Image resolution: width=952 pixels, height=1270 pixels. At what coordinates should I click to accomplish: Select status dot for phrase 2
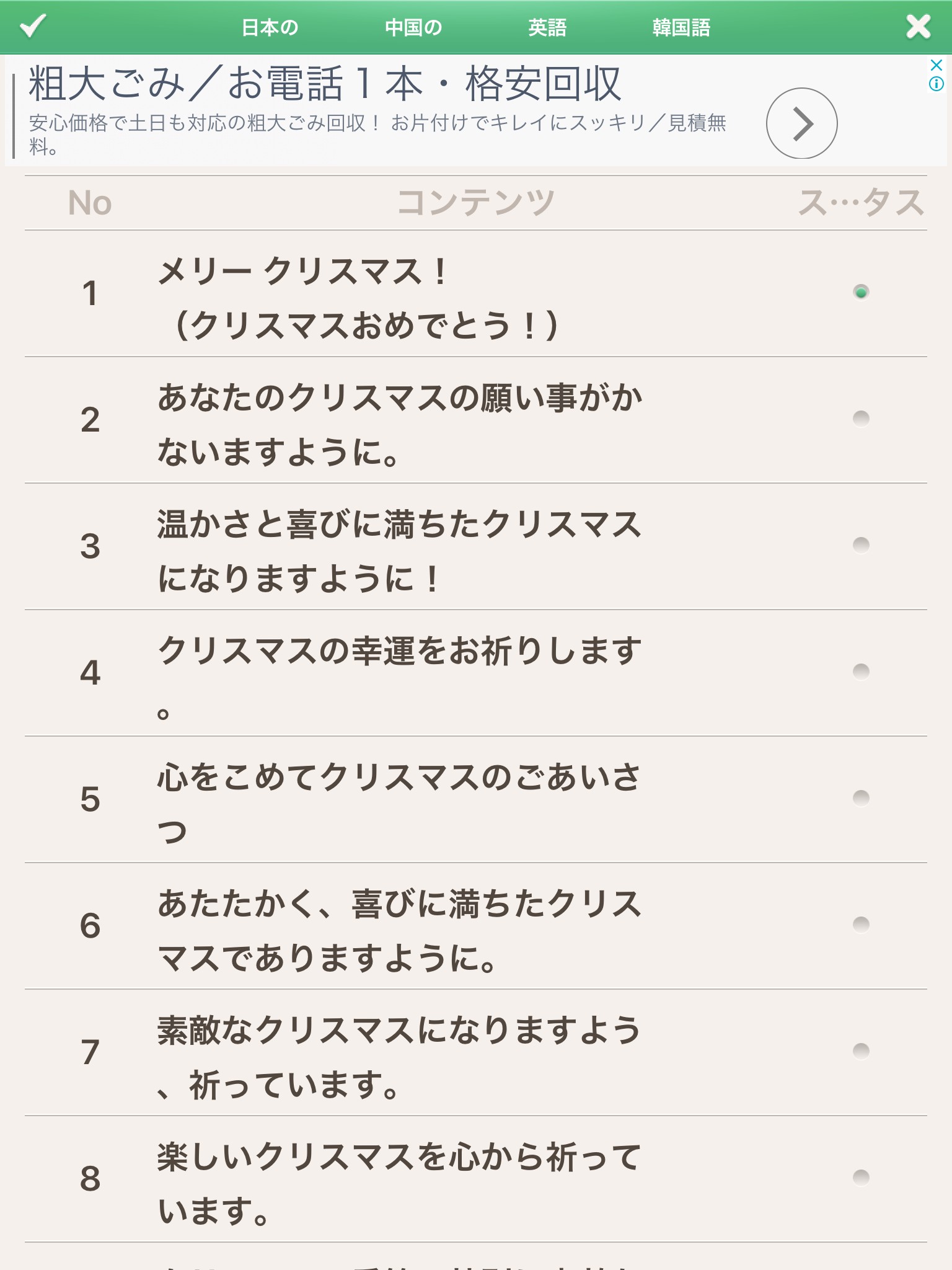(x=861, y=419)
